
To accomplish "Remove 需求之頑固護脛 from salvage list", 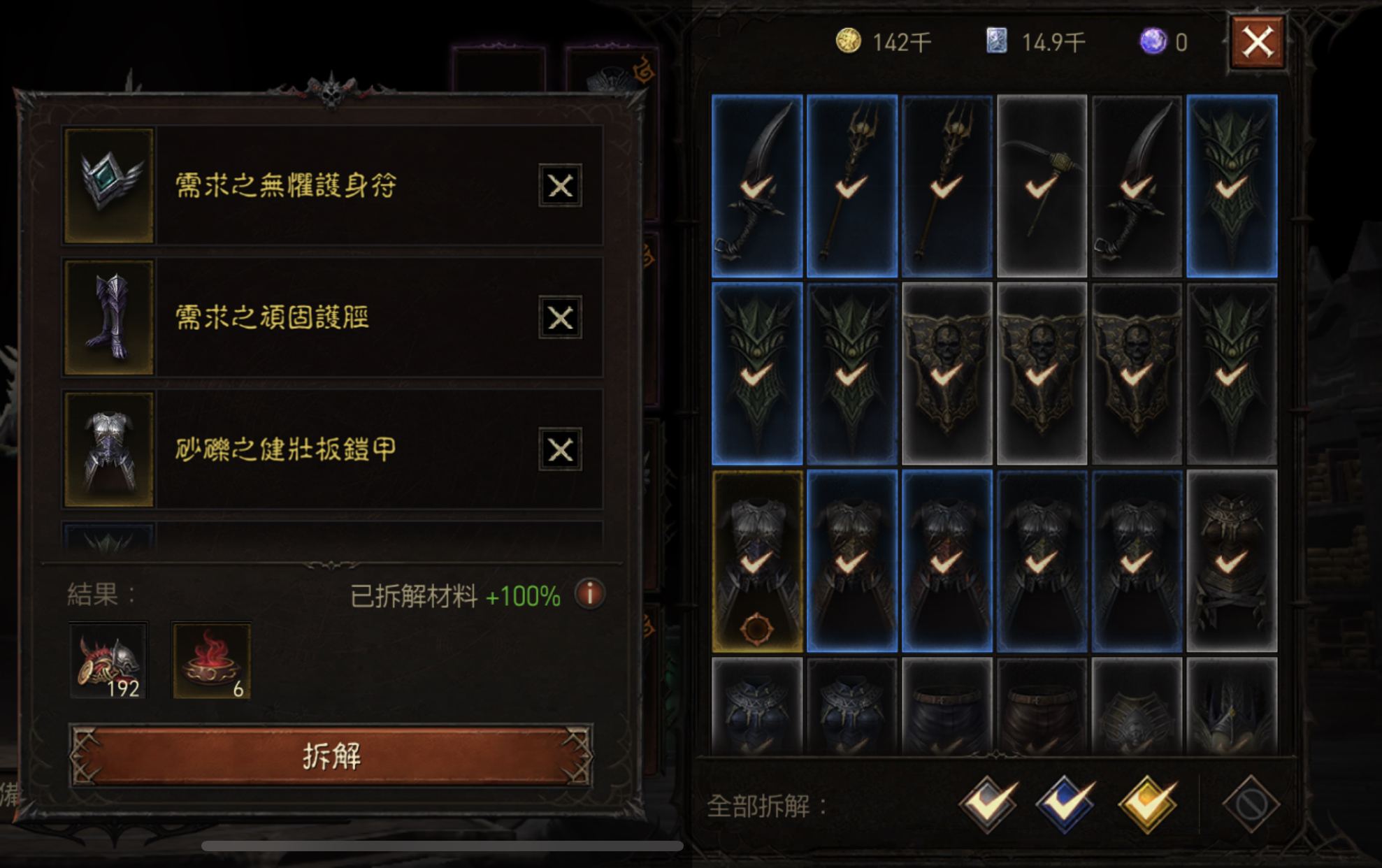I will [560, 318].
